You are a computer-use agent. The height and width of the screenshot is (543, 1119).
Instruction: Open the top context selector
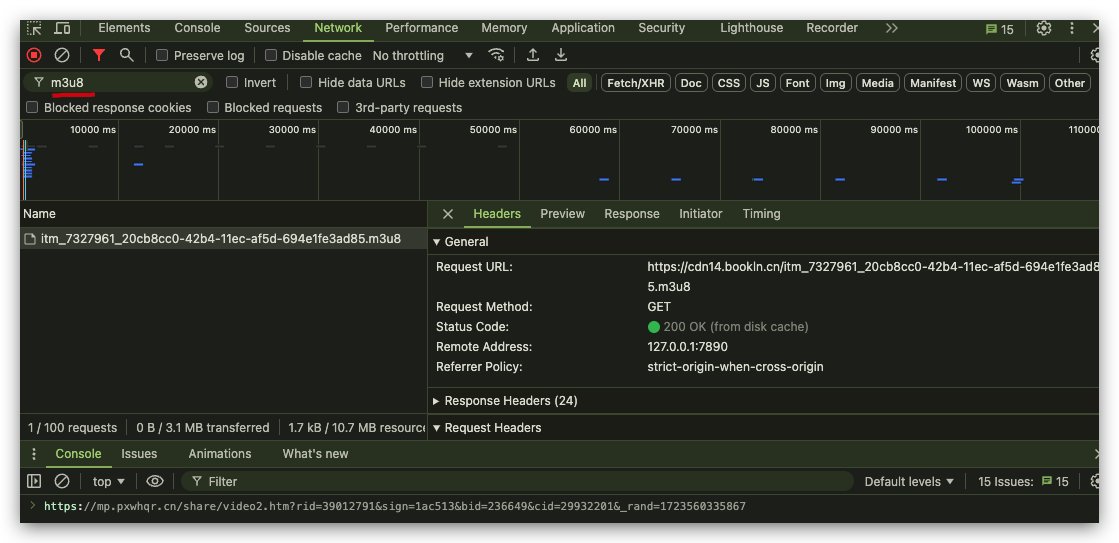[x=109, y=481]
